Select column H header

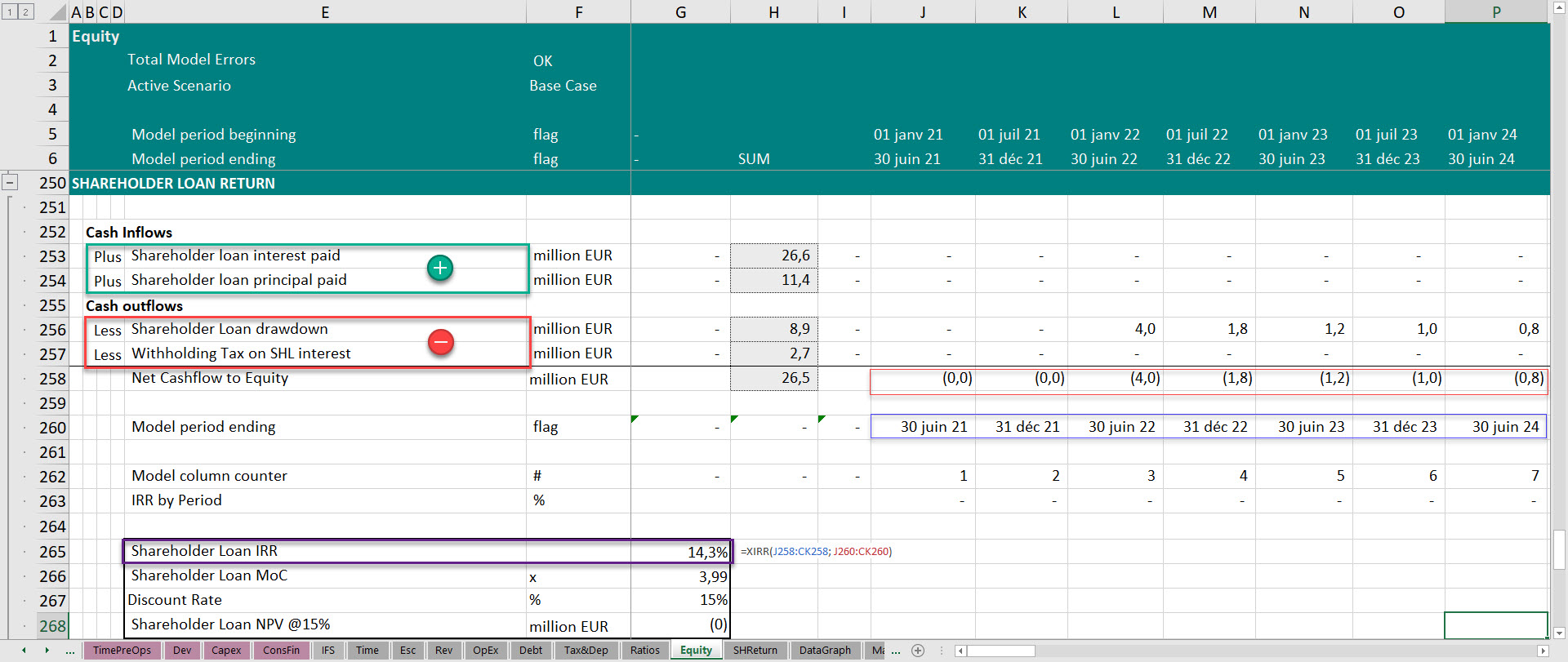tap(774, 12)
